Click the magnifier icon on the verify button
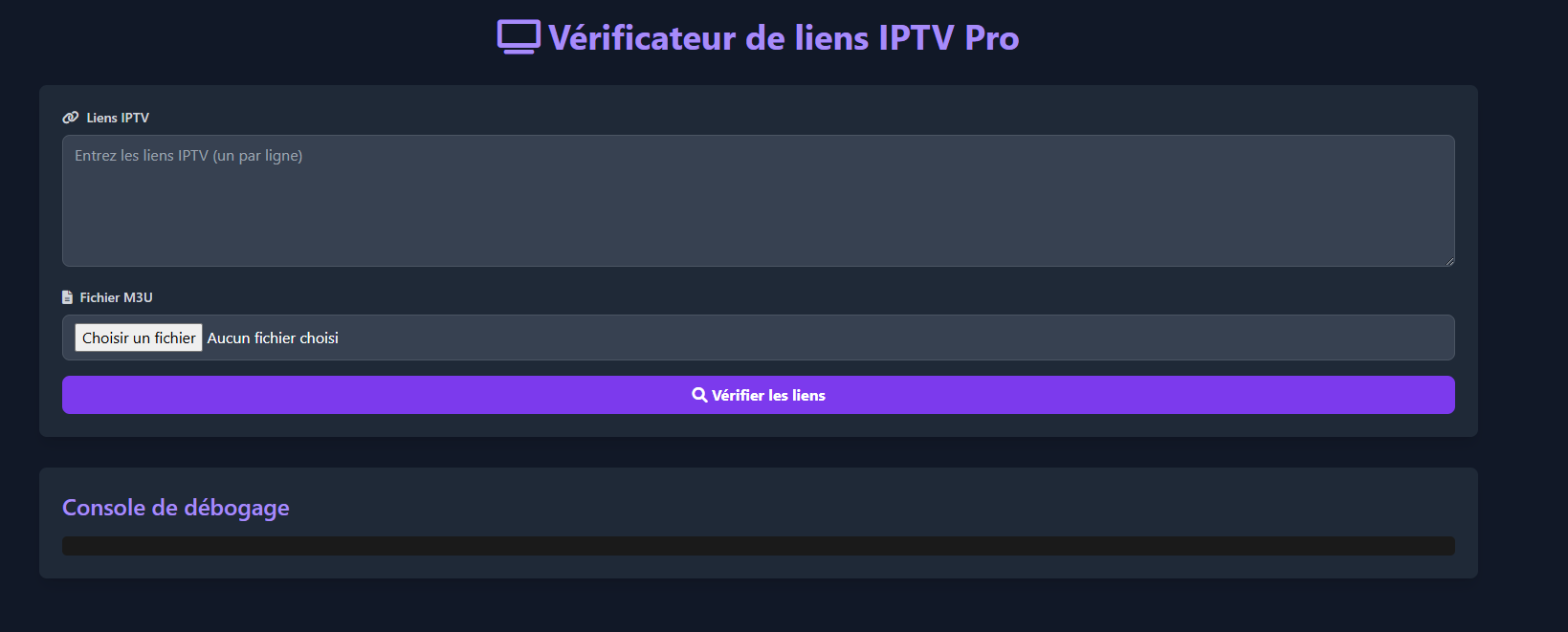The image size is (1568, 632). pos(699,395)
